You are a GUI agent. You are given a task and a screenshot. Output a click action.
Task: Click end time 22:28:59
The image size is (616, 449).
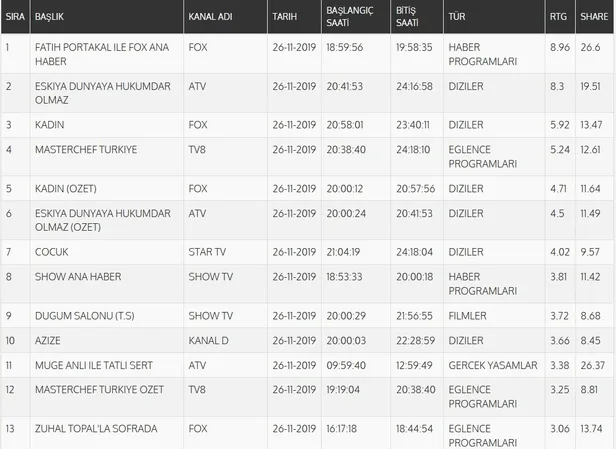(x=415, y=341)
